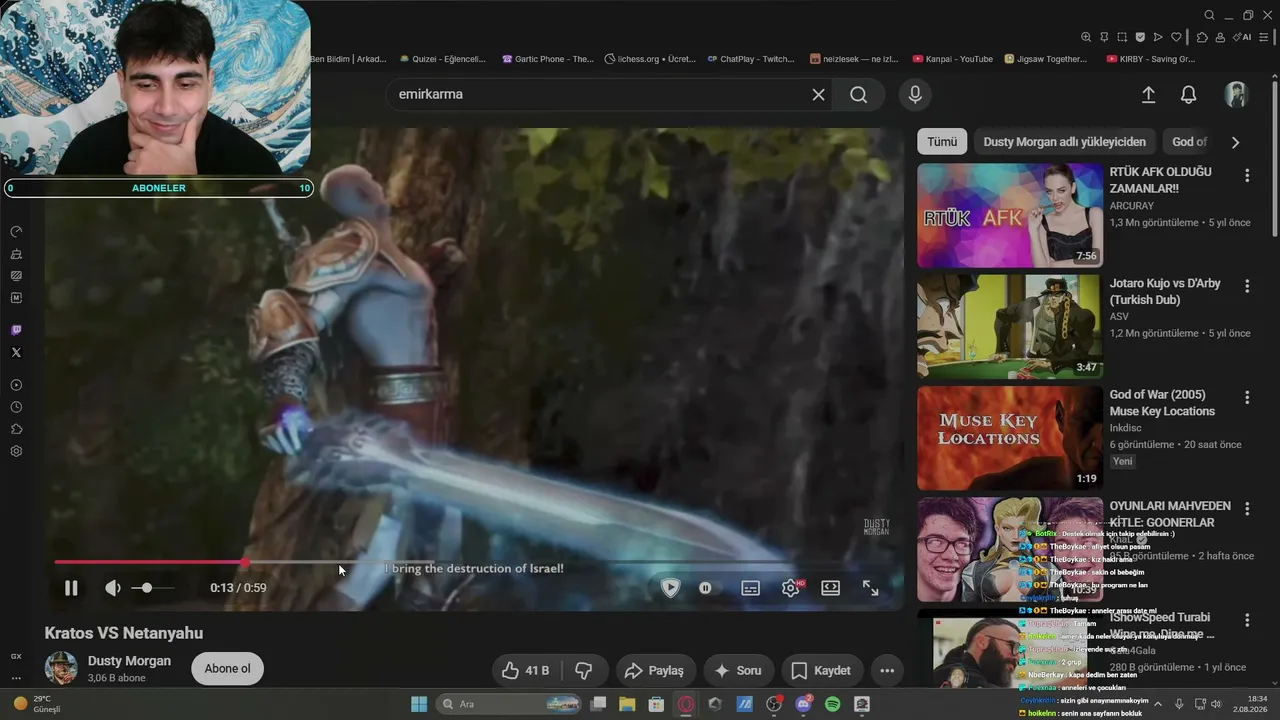Click the heart bookmark toolbar icon
Viewport: 1280px width, 720px height.
(x=1176, y=37)
